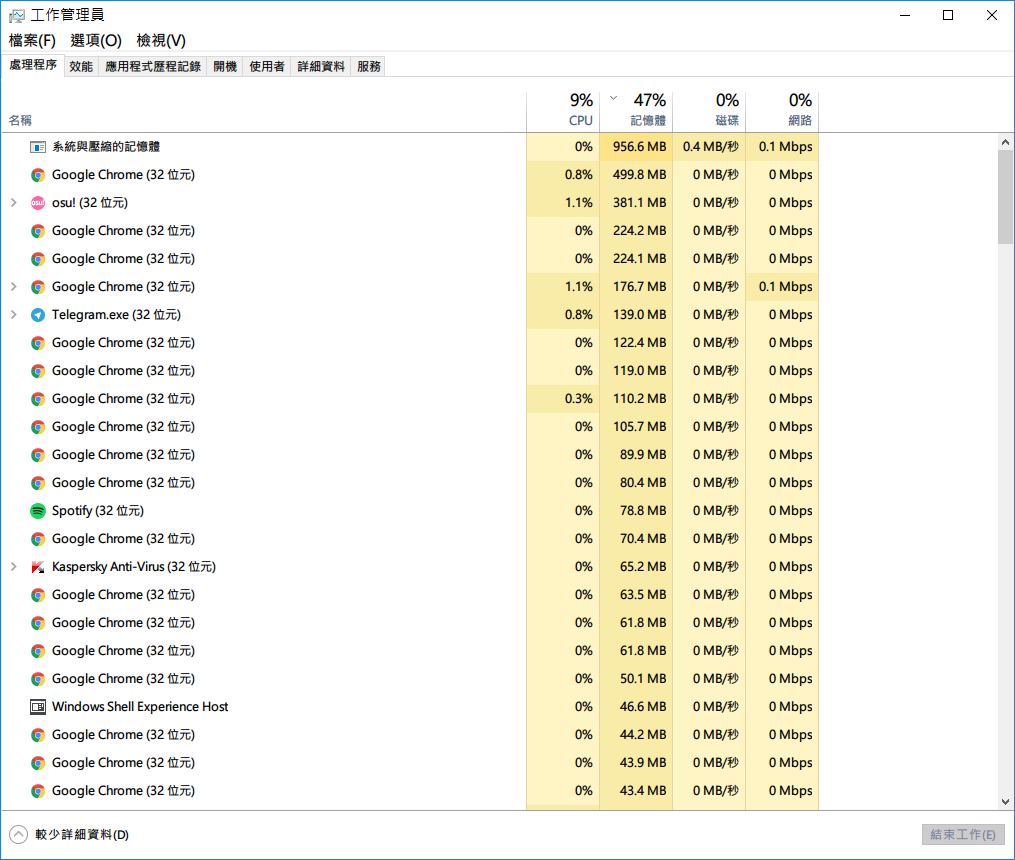Click the scrollbar down arrow of the process list
1015x860 pixels.
(1006, 801)
